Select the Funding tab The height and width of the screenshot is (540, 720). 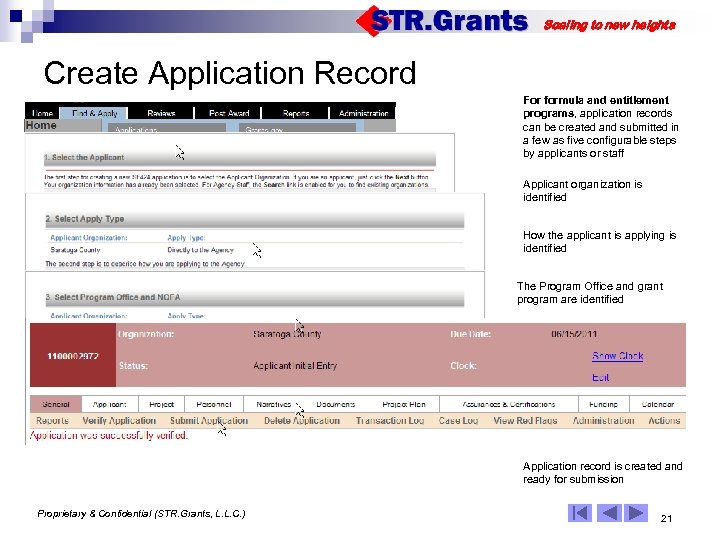603,405
